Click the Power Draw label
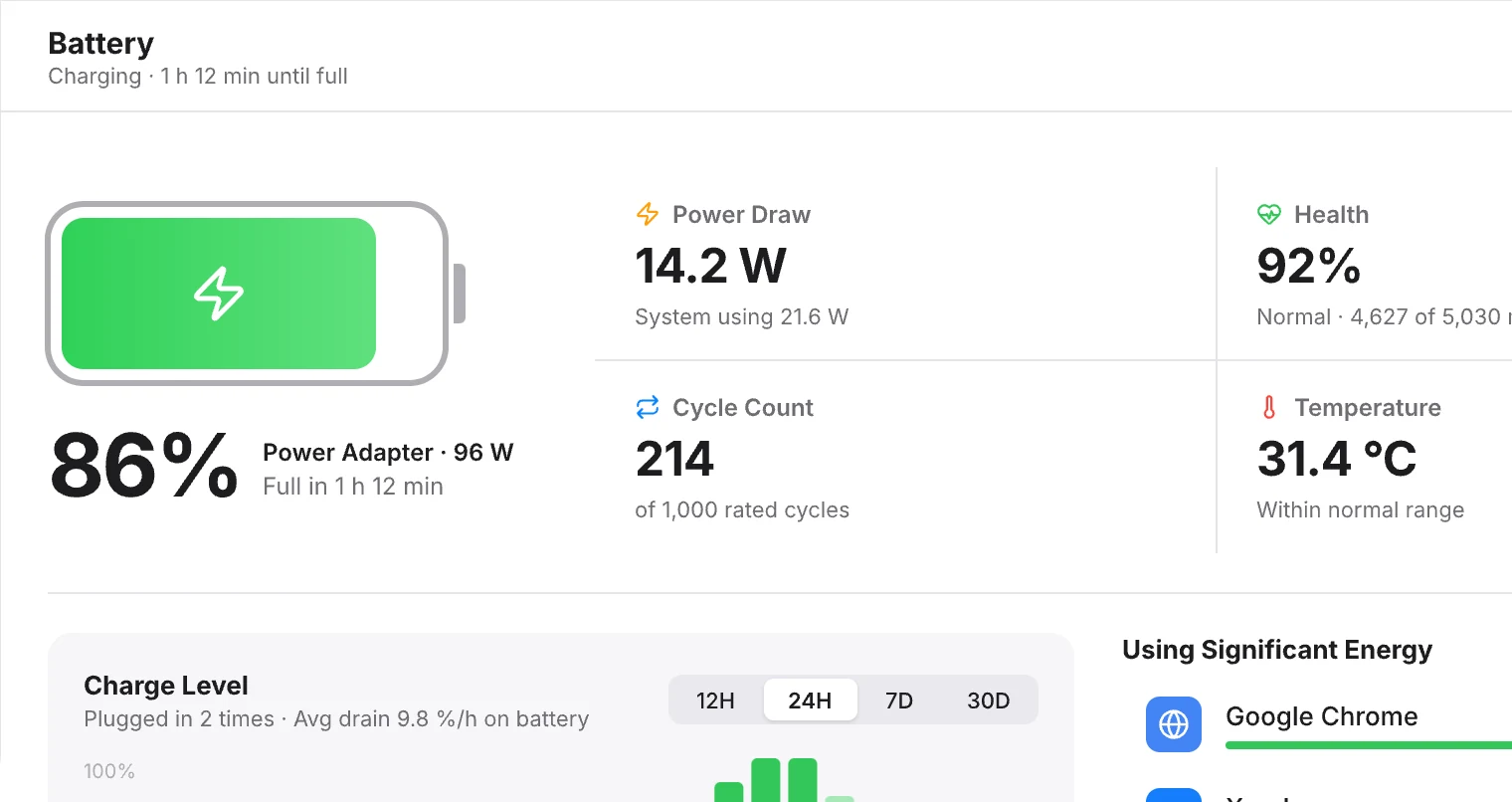1512x802 pixels. pos(741,215)
